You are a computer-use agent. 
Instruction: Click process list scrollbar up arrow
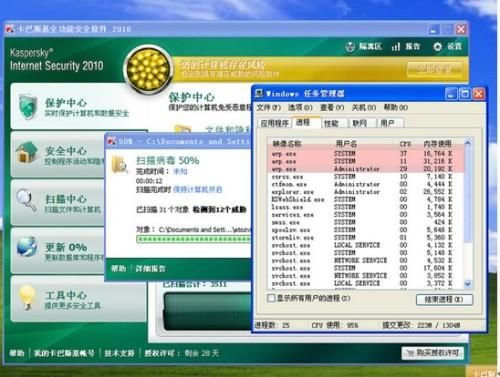468,143
